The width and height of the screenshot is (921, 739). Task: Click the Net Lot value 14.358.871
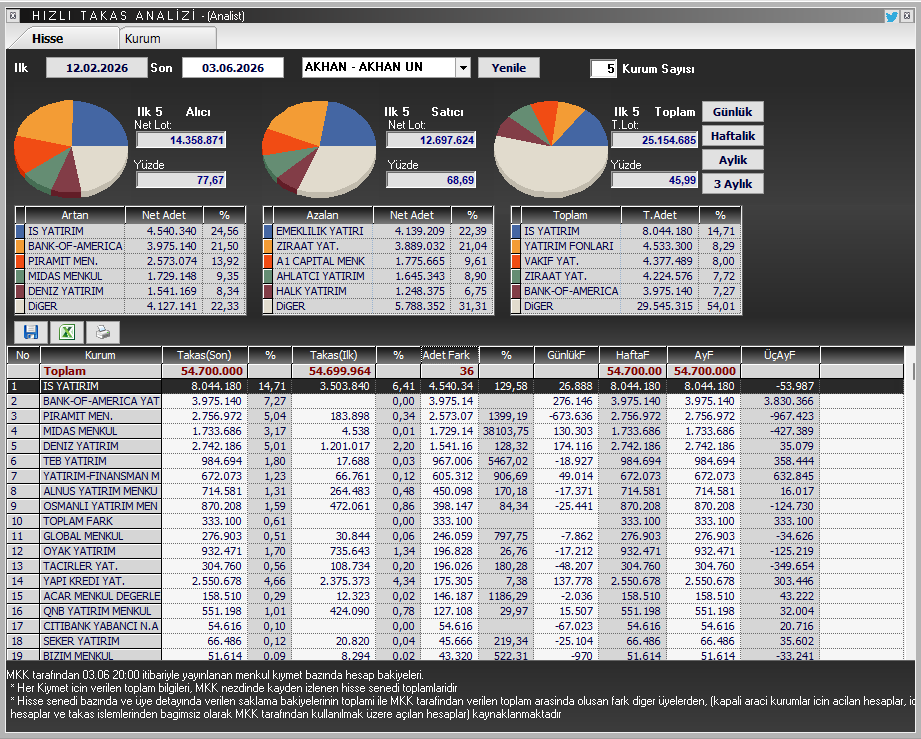181,140
